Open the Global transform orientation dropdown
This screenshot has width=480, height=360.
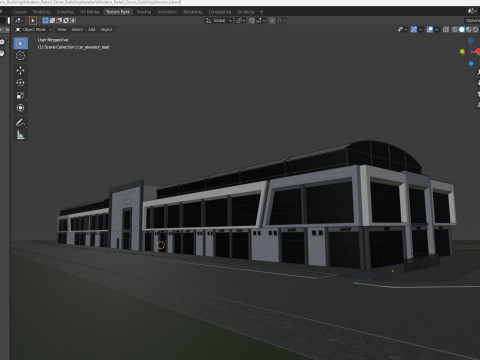point(219,21)
